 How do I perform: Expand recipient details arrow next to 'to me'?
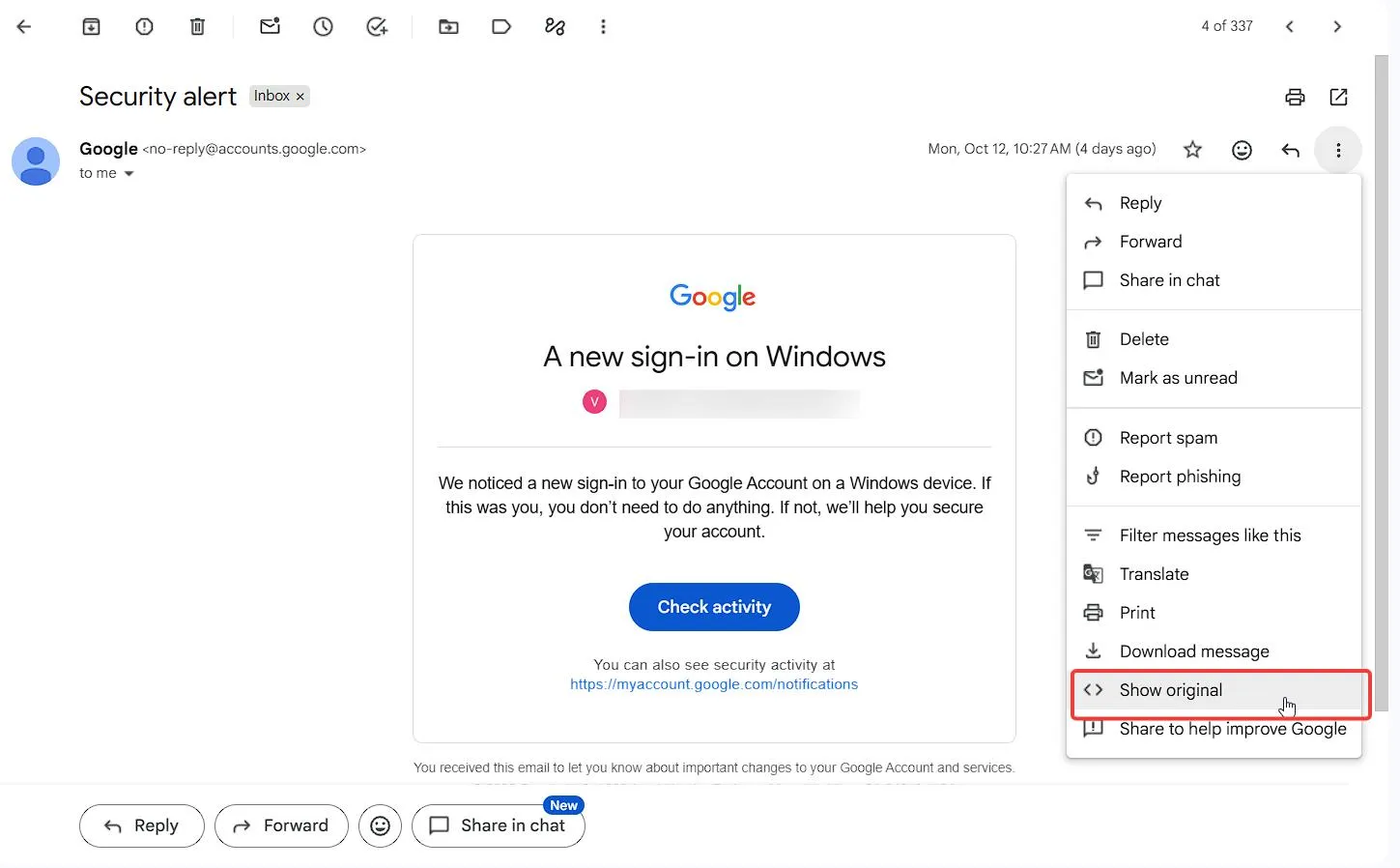[x=129, y=174]
